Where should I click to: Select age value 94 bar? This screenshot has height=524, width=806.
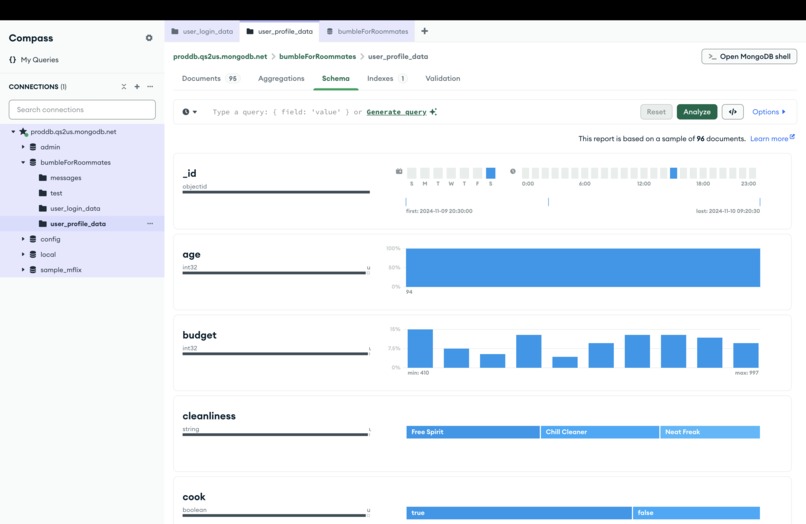[583, 267]
